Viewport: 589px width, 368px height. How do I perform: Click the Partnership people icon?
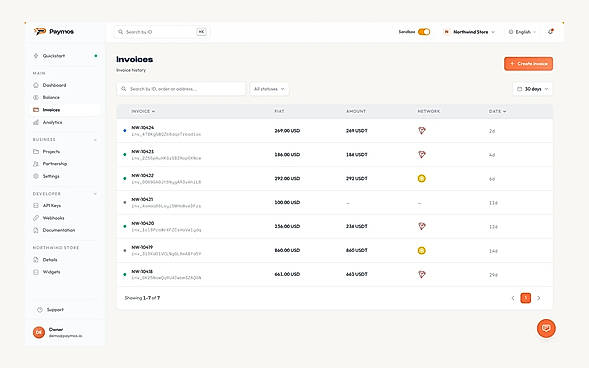point(36,164)
